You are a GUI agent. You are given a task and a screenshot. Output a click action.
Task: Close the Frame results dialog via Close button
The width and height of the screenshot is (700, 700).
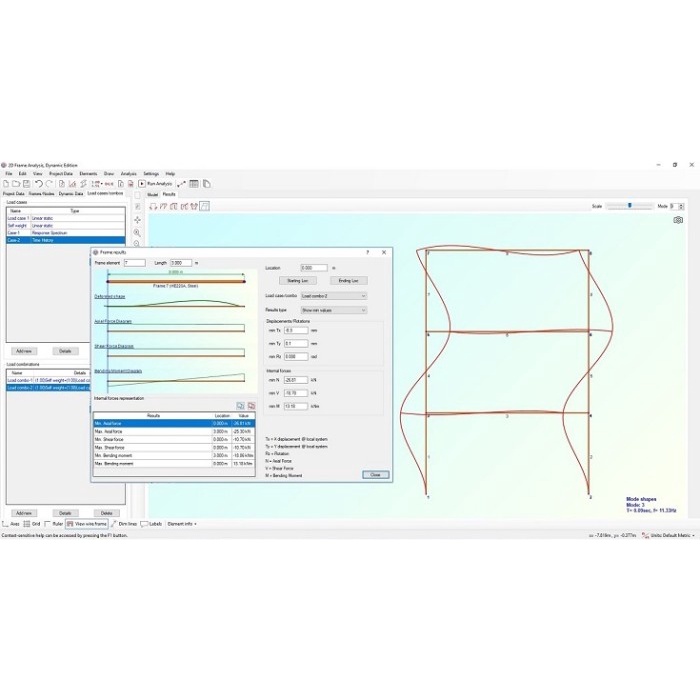pyautogui.click(x=375, y=475)
